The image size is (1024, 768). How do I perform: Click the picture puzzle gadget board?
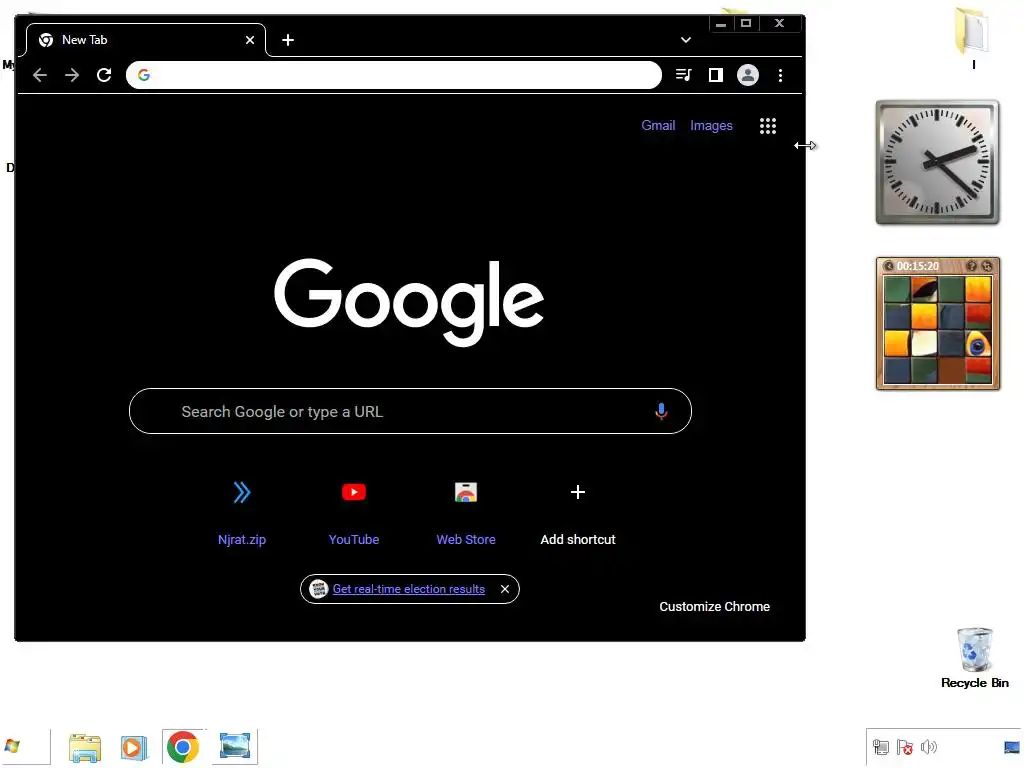(937, 330)
